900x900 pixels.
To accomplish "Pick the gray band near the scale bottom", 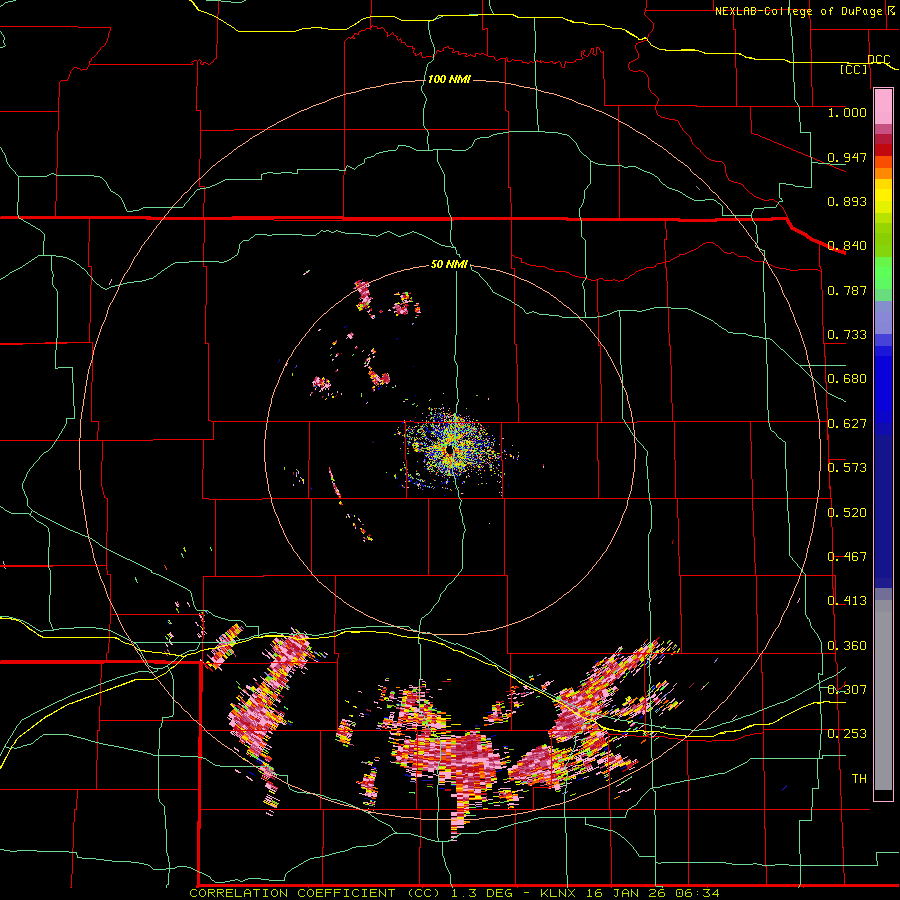I will pos(883,695).
